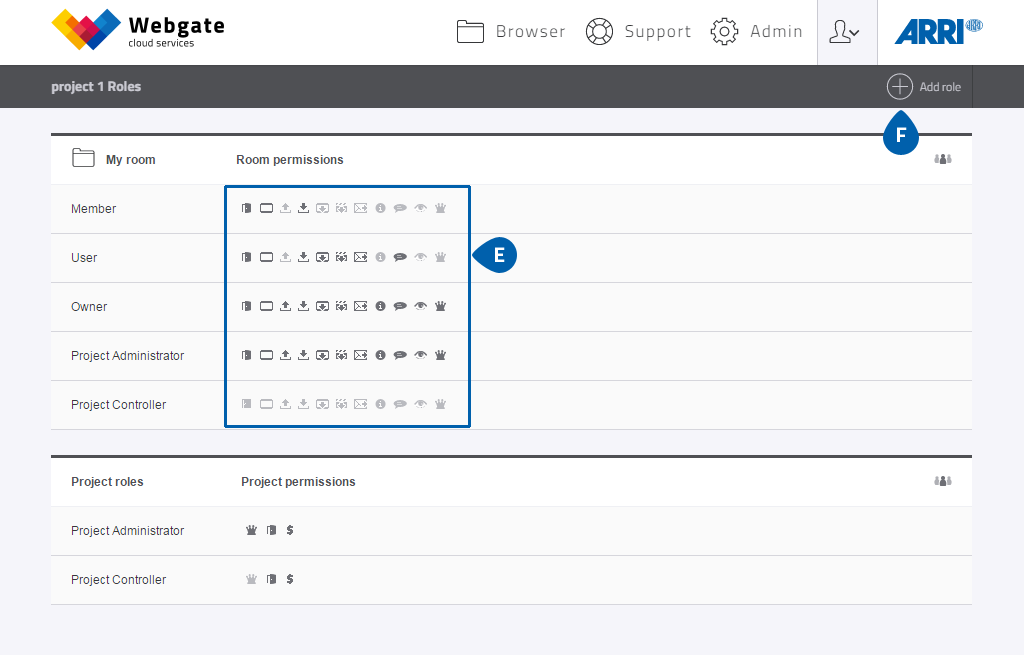Click the download icon in the User row

(304, 257)
